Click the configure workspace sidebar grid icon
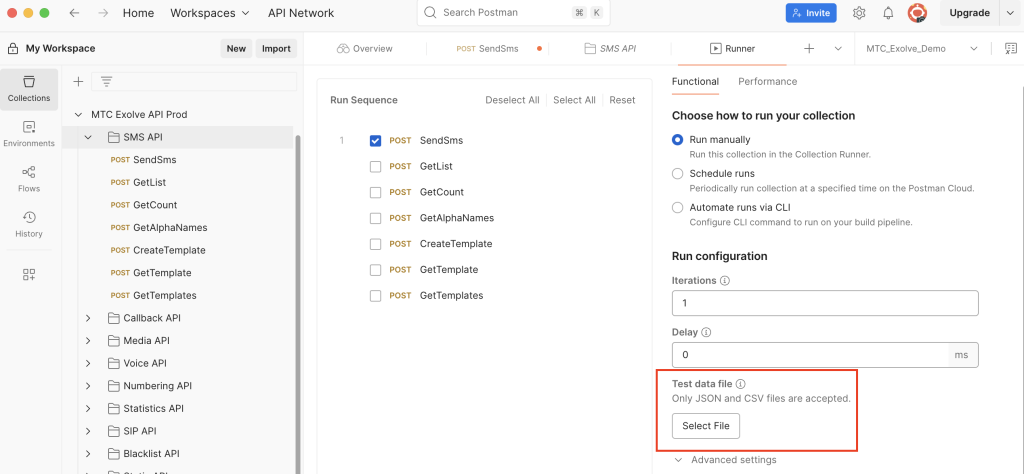Viewport: 1024px width, 474px height. pyautogui.click(x=29, y=275)
